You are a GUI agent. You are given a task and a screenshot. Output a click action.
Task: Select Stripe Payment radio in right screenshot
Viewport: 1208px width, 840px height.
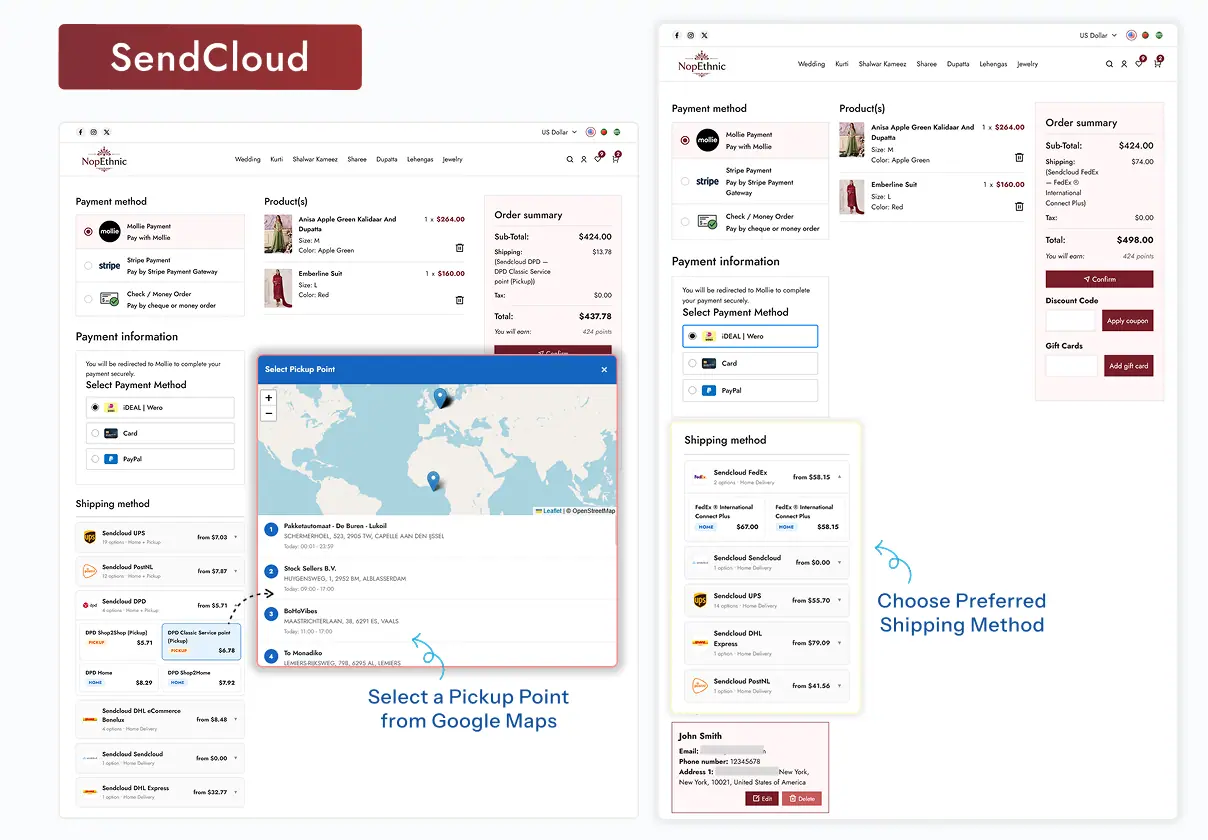coord(685,182)
